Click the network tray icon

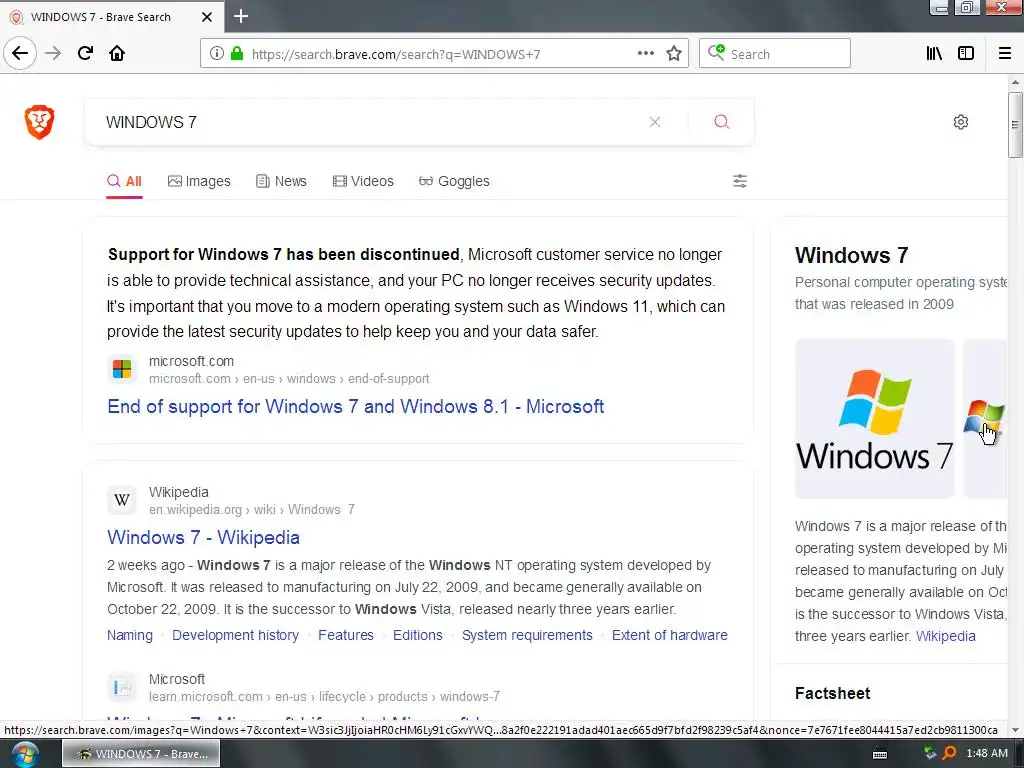tap(930, 754)
